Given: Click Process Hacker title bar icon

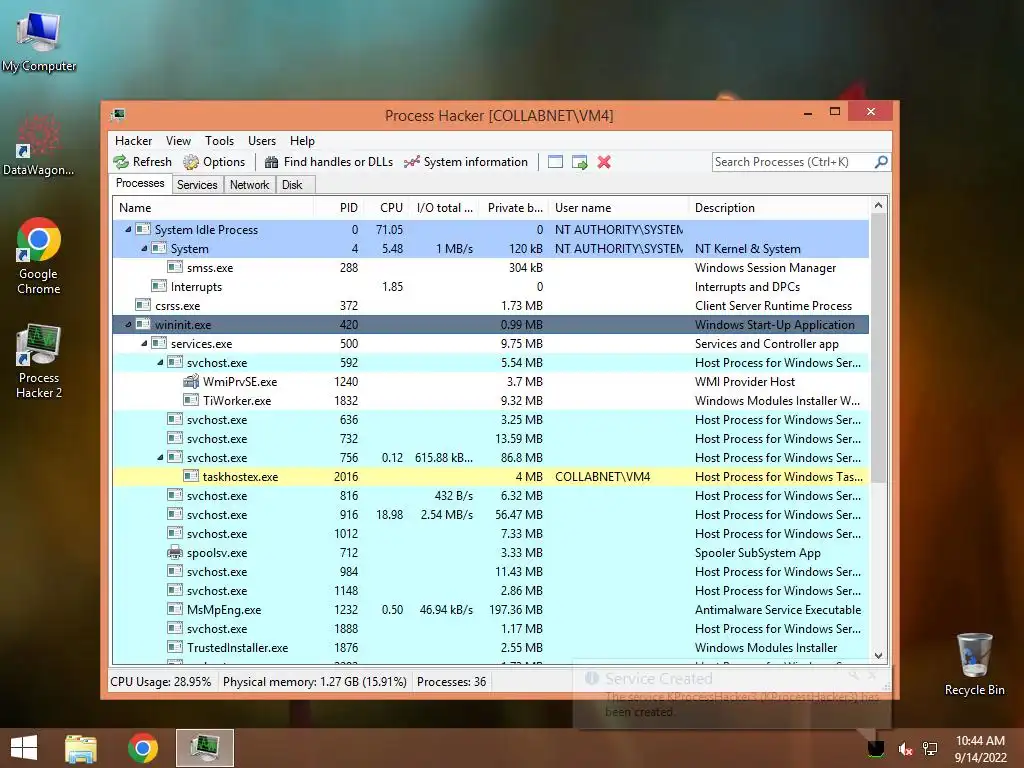Looking at the screenshot, I should point(118,116).
